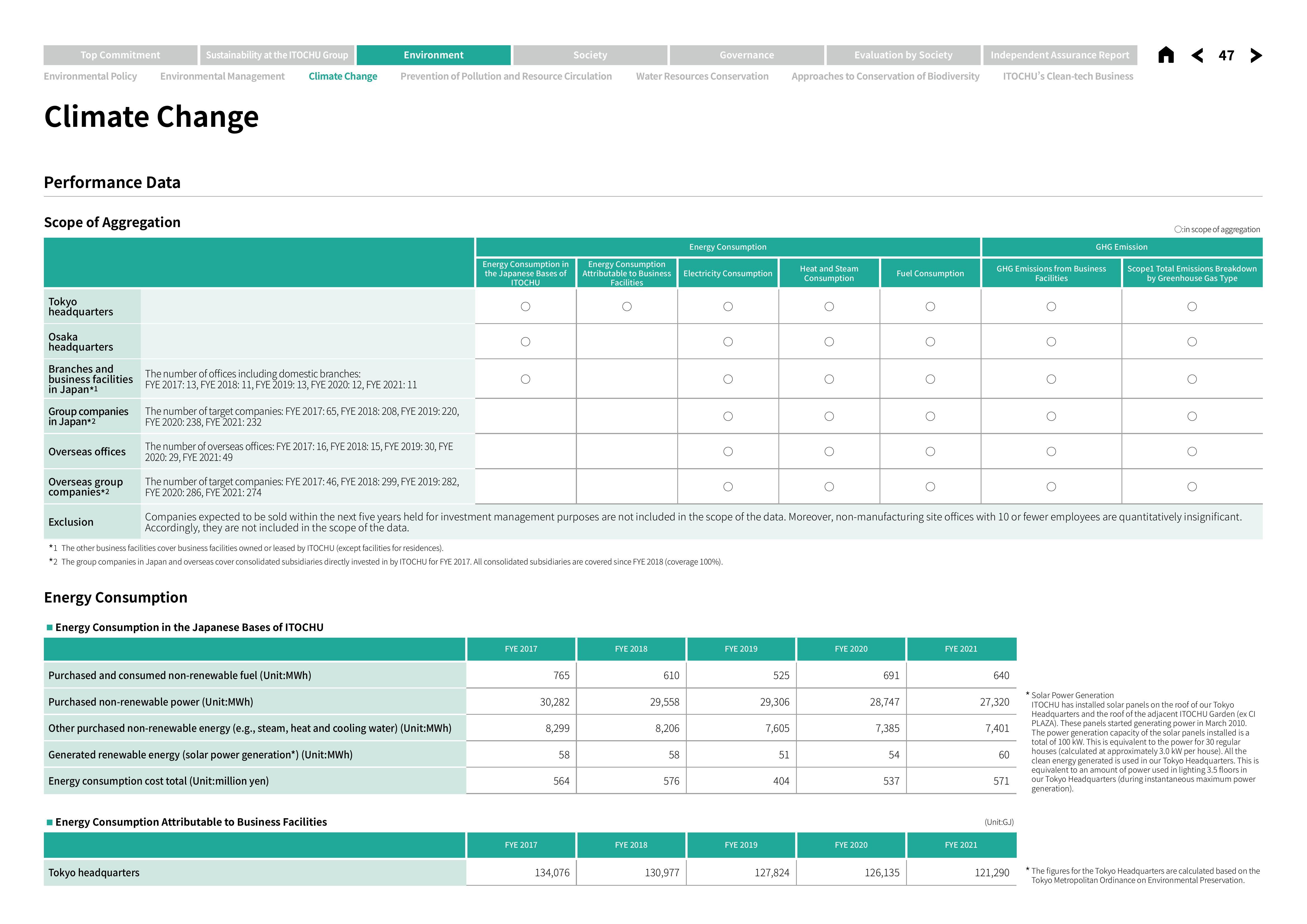Click Overseas offices Heat and Steam circle
This screenshot has width=1307, height=924.
(829, 452)
